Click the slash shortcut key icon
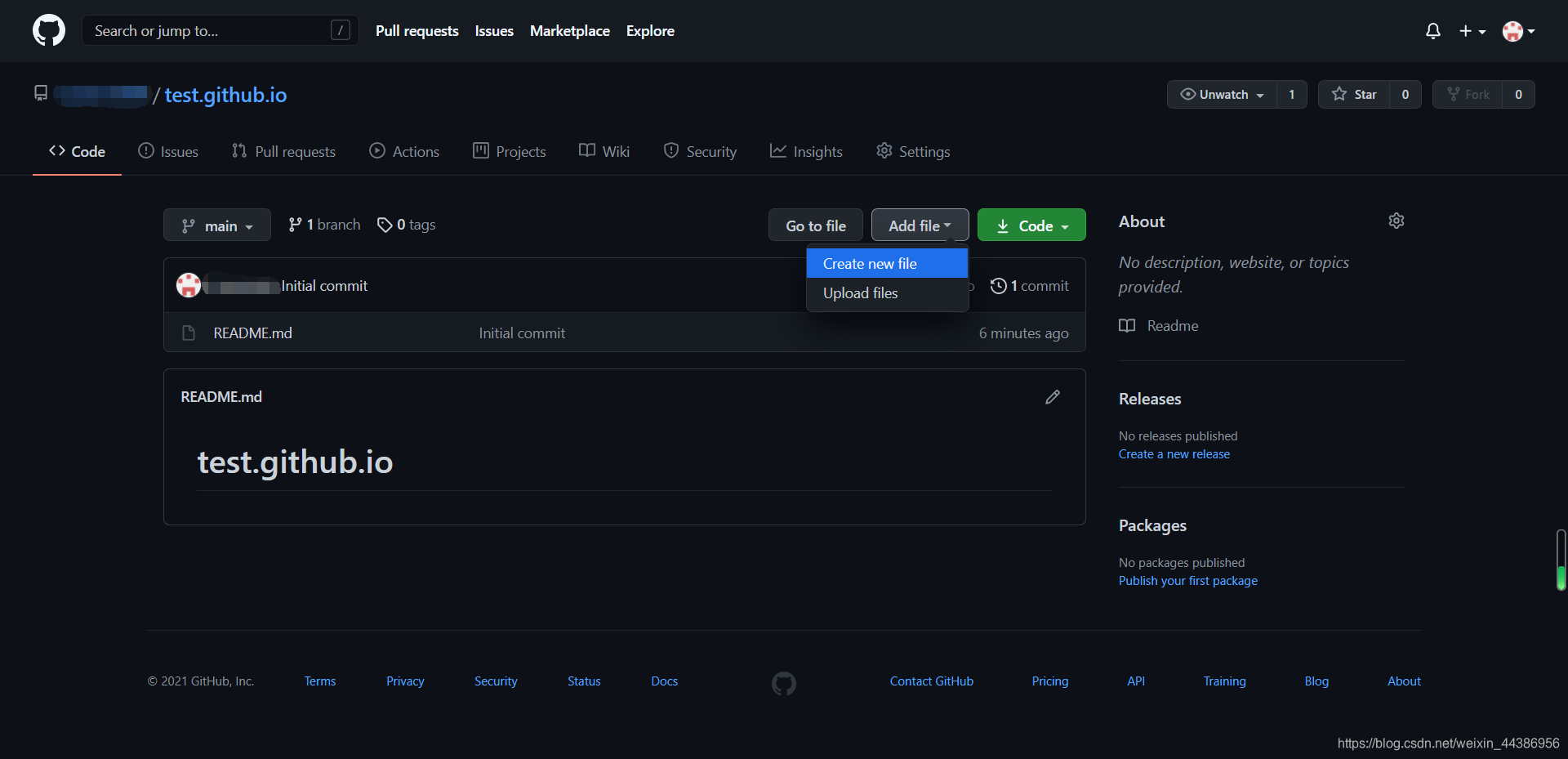1568x759 pixels. [341, 30]
